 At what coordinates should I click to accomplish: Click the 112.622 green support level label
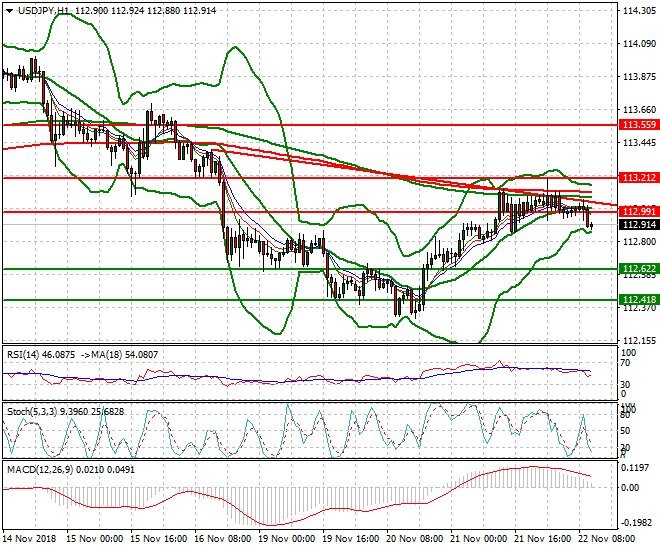tap(639, 268)
